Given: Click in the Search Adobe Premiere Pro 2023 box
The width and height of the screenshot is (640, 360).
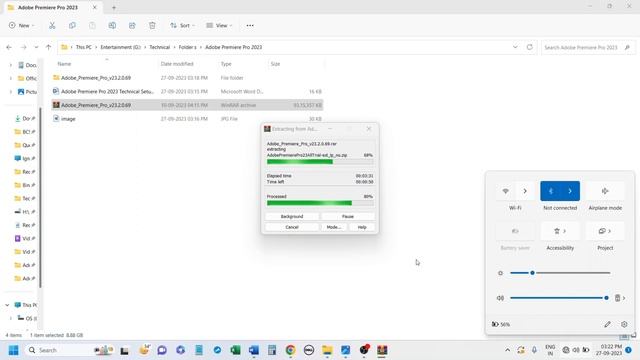Looking at the screenshot, I should 588,47.
